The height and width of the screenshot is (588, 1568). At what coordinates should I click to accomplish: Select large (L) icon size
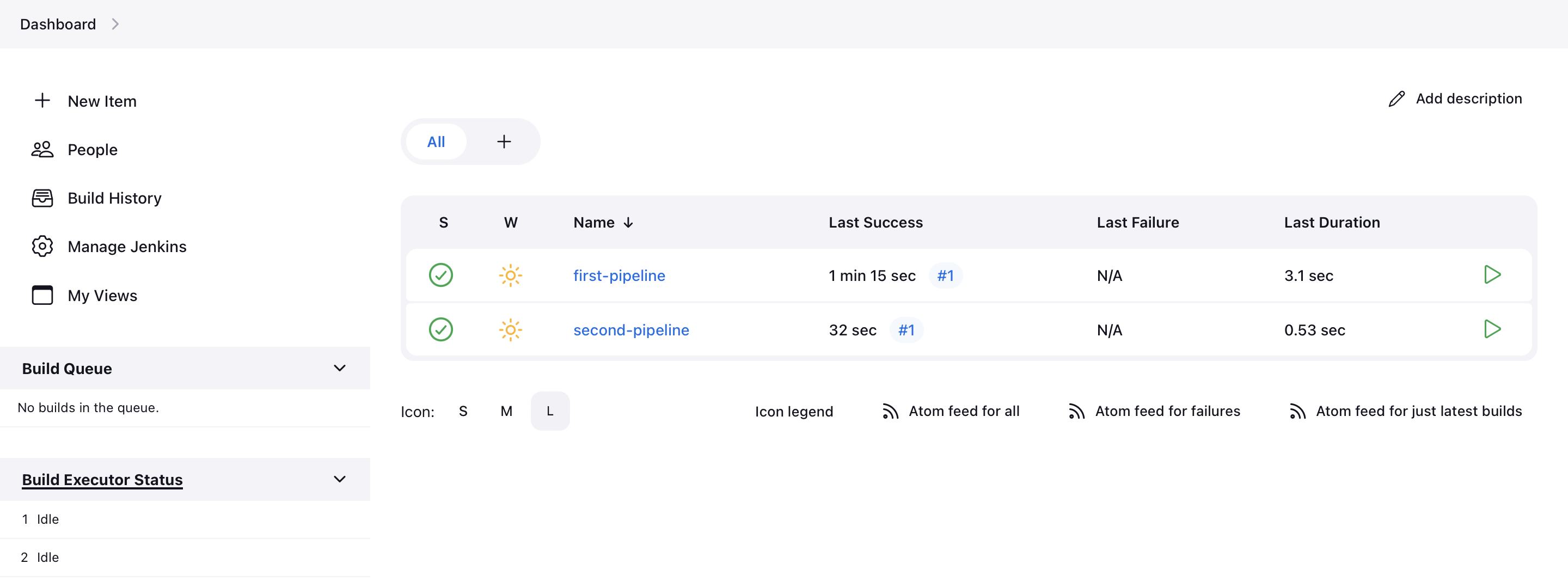coord(550,412)
